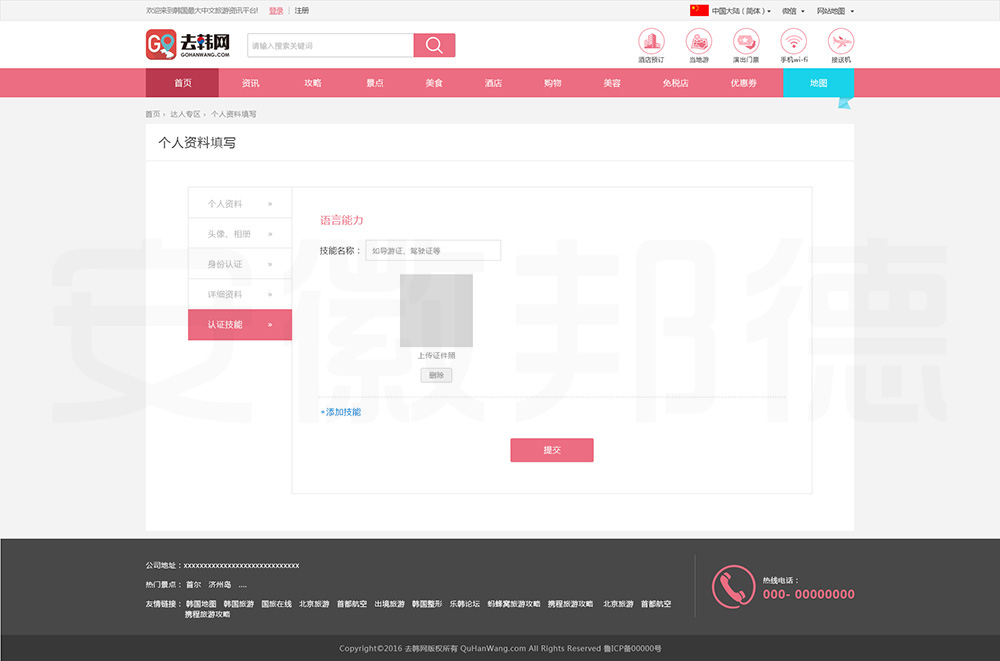Switch to the 免税店 navigation tab
This screenshot has width=1000, height=661.
coord(675,83)
